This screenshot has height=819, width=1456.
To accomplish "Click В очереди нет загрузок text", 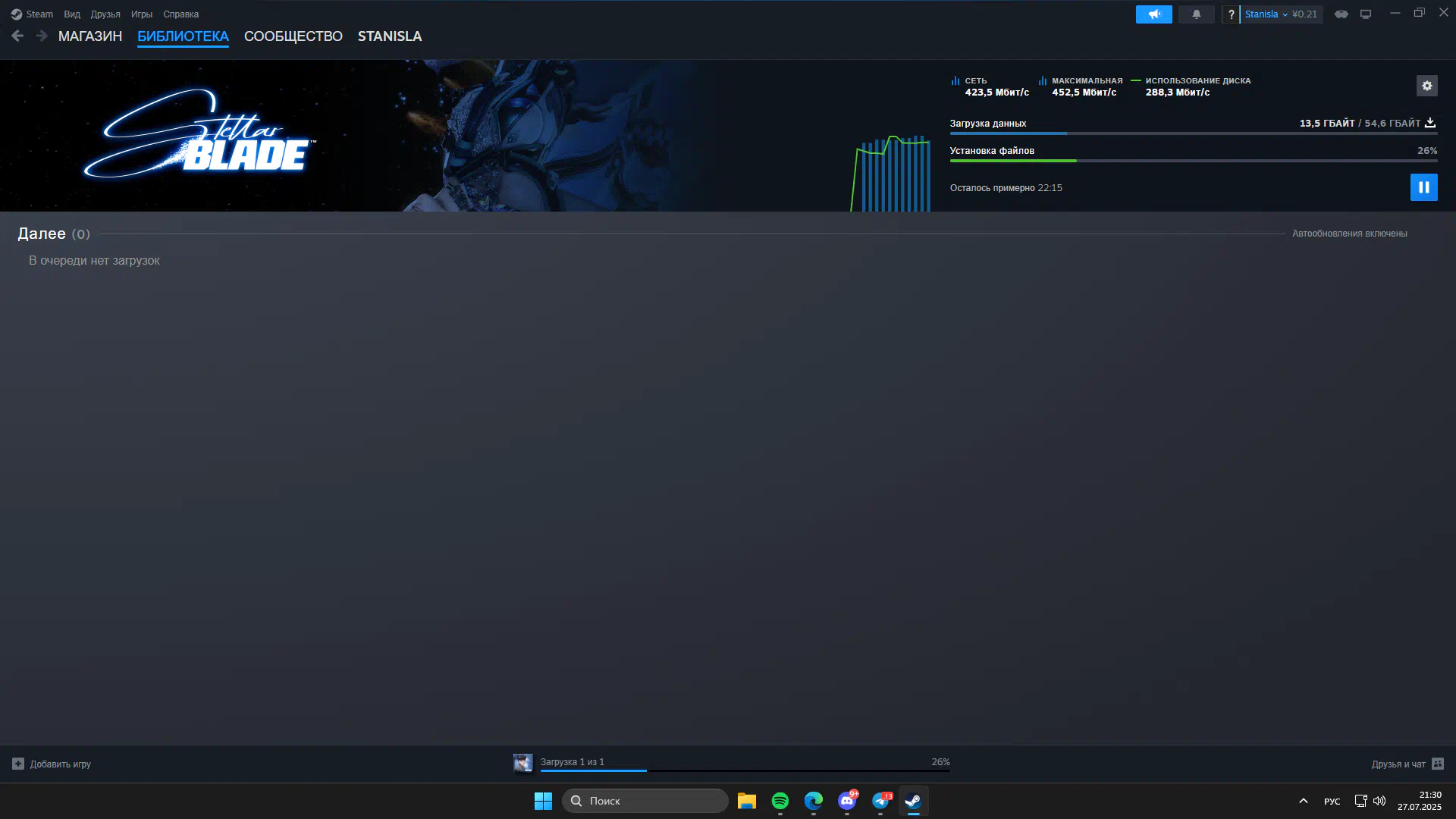I will (94, 260).
